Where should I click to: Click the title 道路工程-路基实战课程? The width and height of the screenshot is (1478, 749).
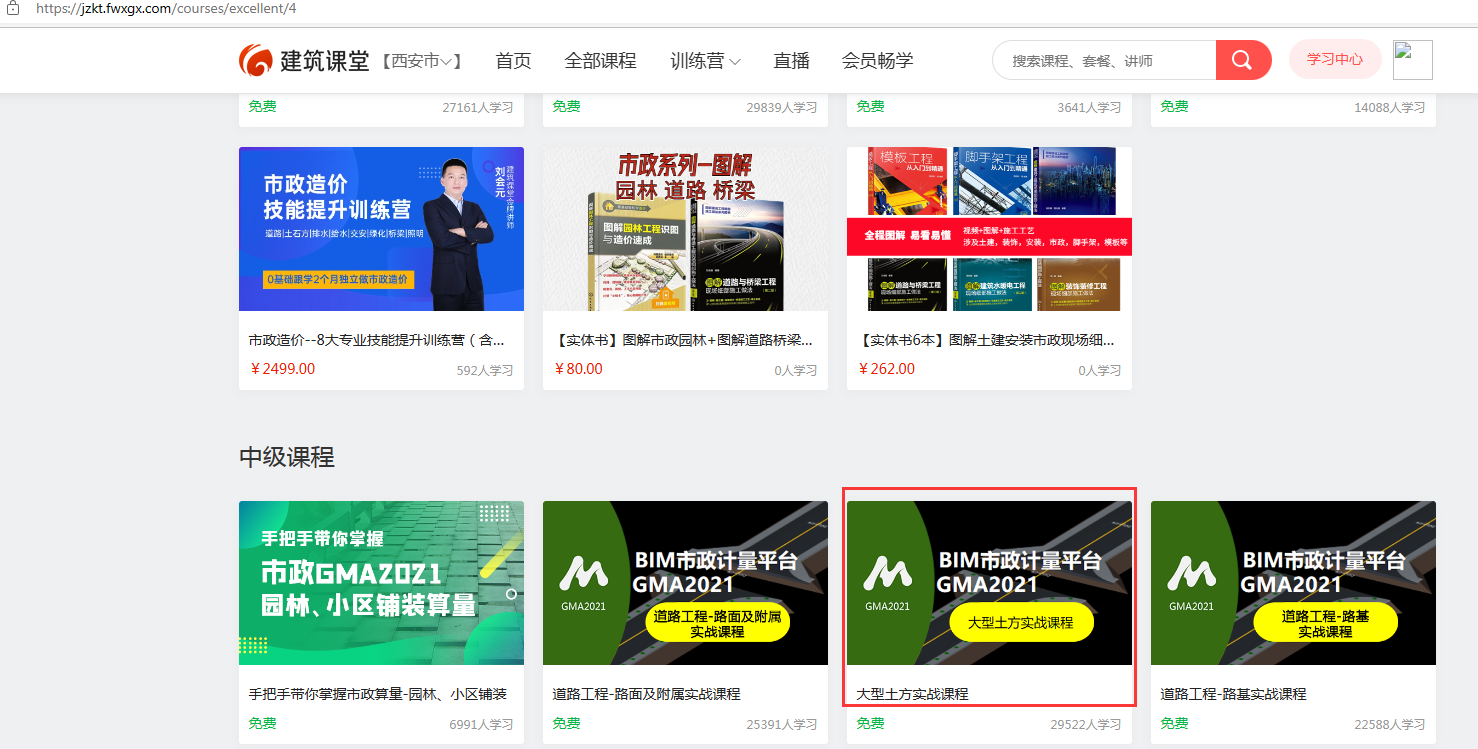tap(1234, 694)
